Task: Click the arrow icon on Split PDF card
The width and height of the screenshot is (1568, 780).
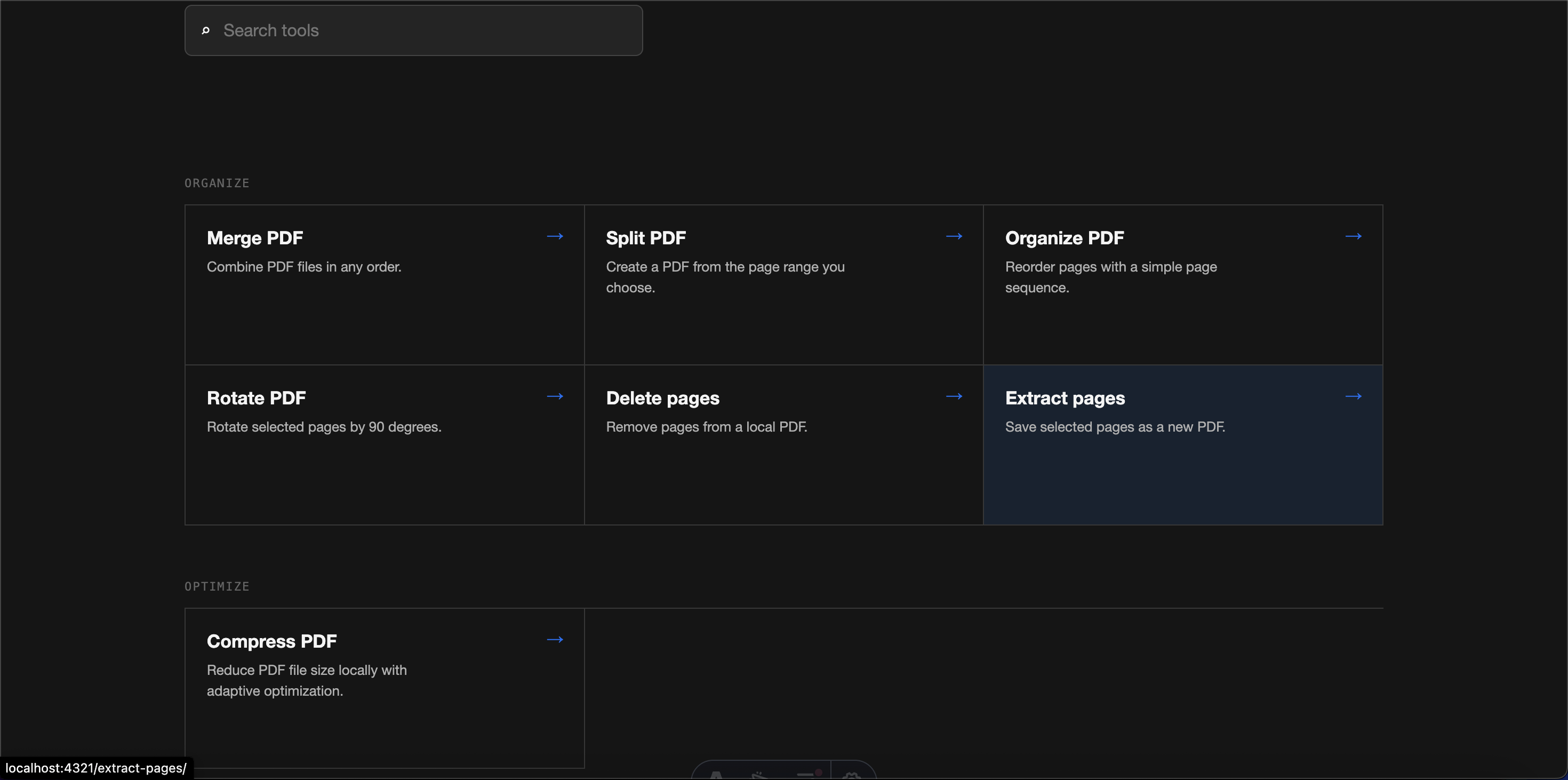Action: [x=954, y=236]
